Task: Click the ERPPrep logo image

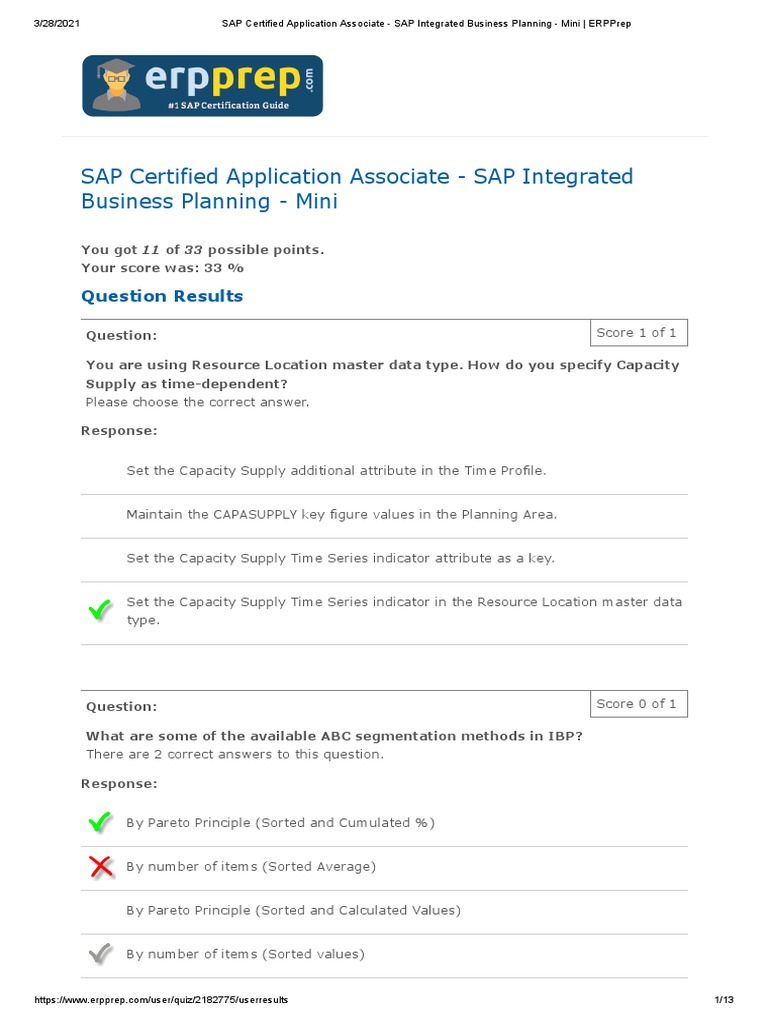Action: [x=203, y=86]
